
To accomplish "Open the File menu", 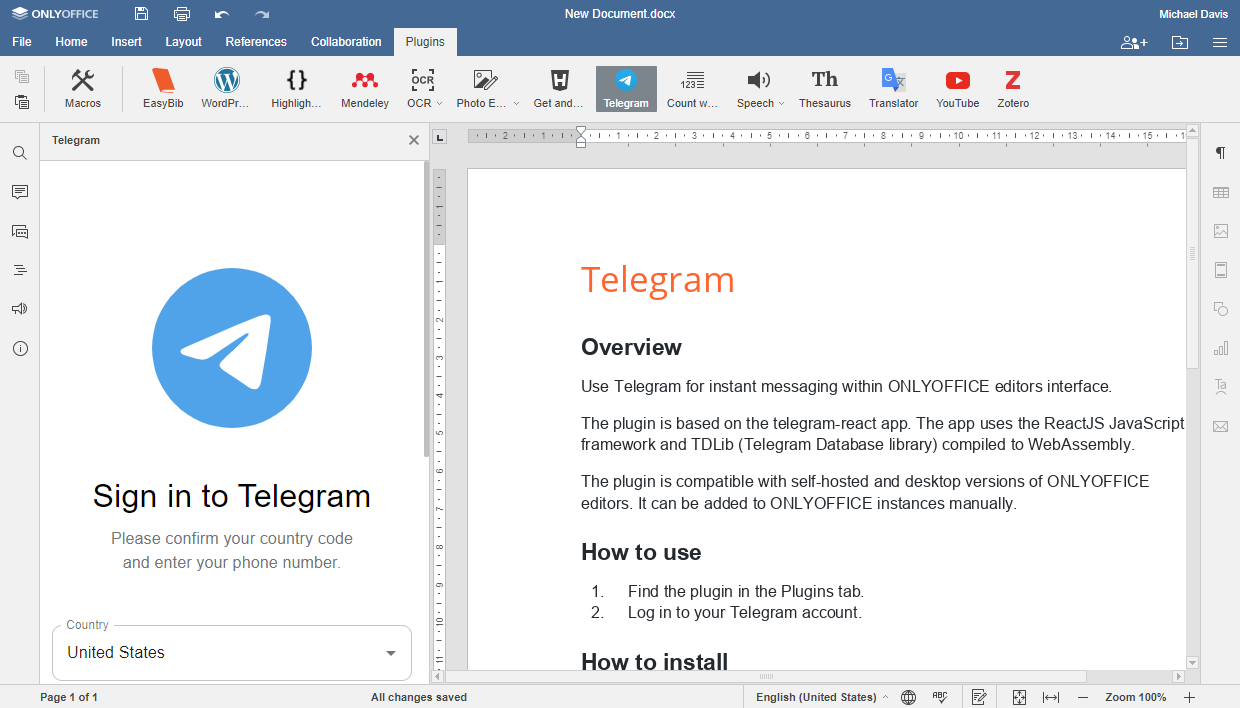I will (22, 42).
